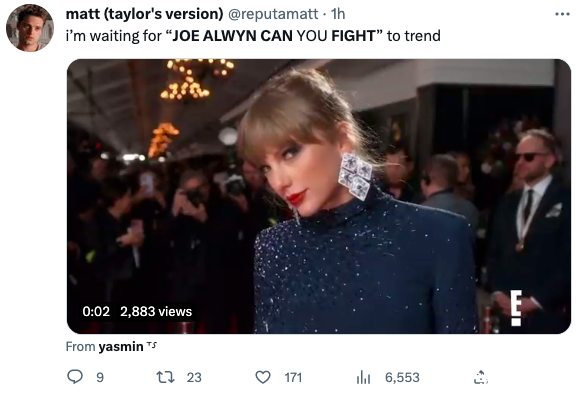Click the 6,553 view count
Image resolution: width=582 pixels, height=394 pixels.
coord(402,378)
